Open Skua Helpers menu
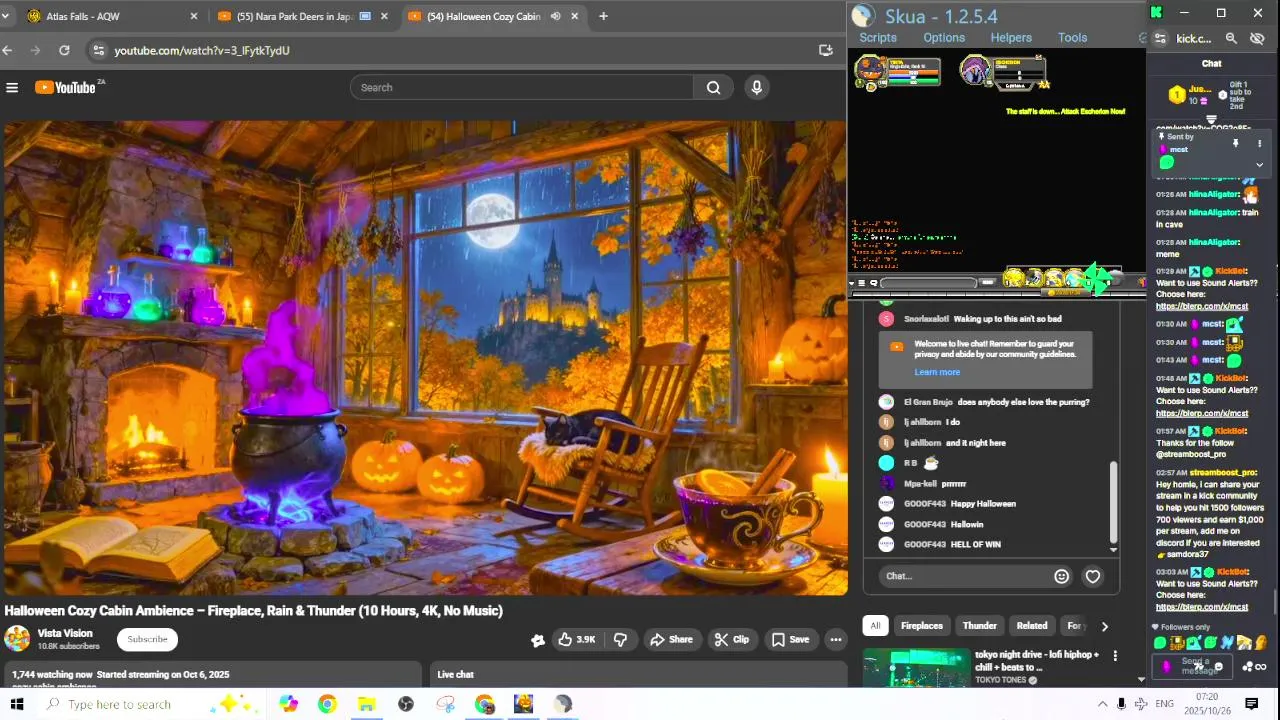The width and height of the screenshot is (1280, 720). (1011, 37)
